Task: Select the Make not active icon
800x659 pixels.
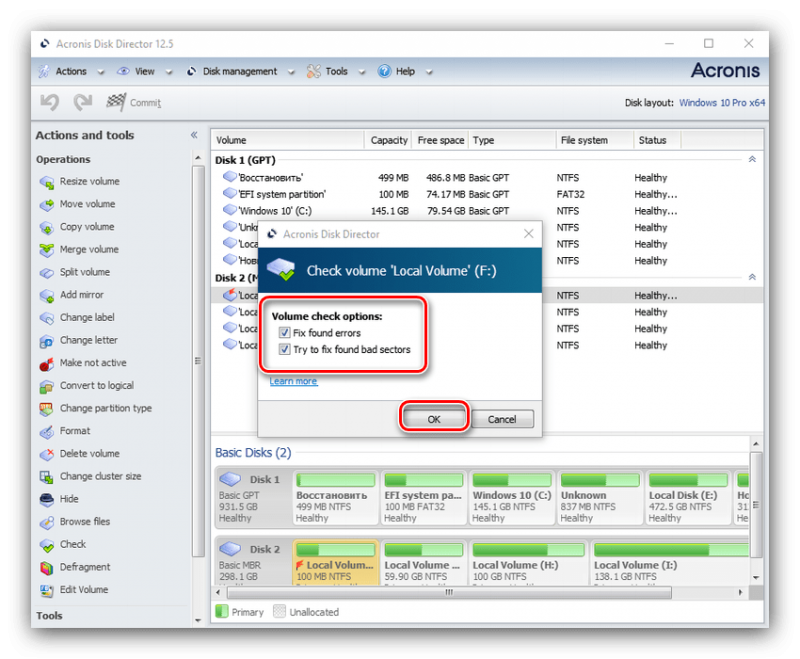Action: 46,364
